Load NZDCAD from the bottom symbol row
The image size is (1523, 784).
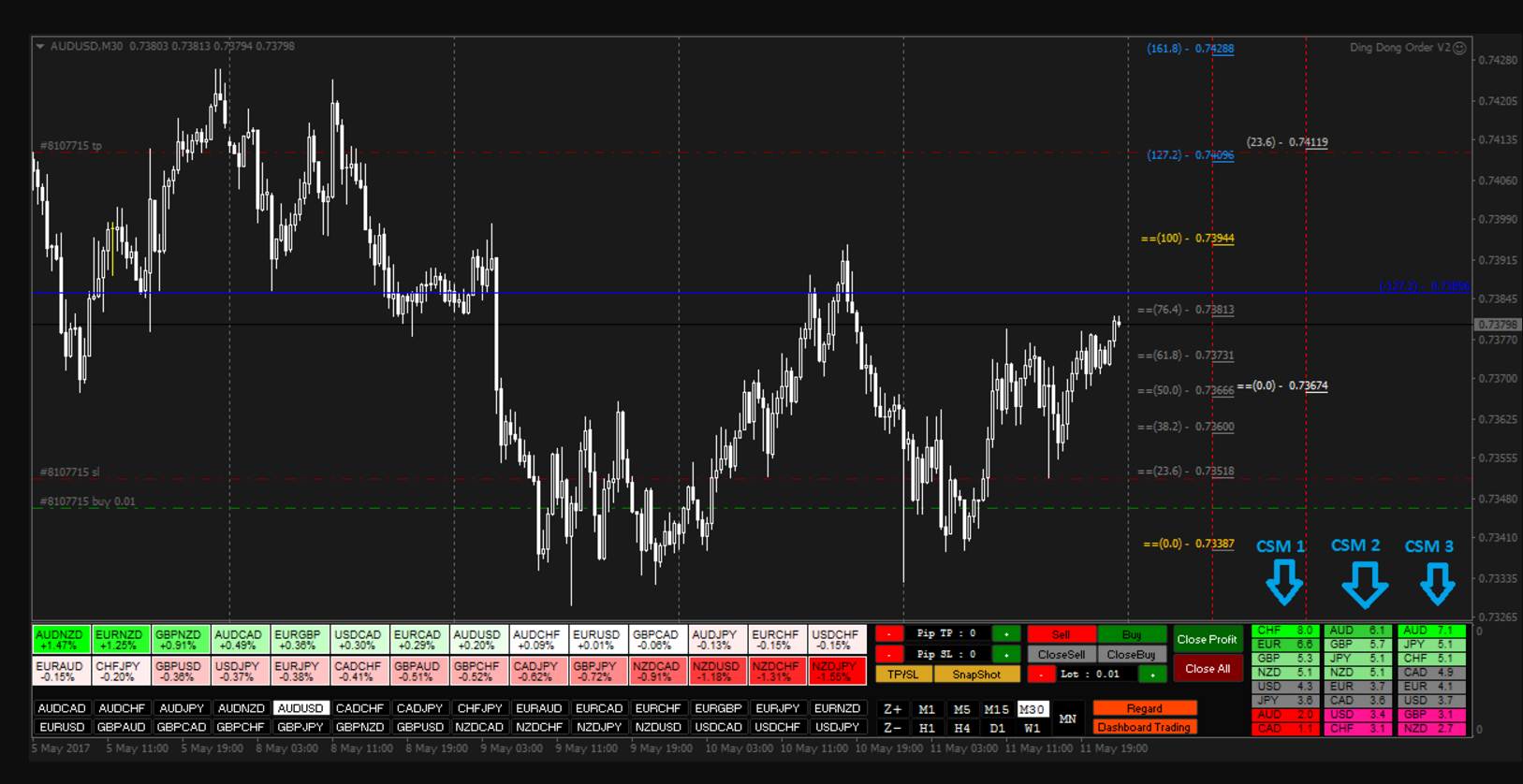pos(479,727)
